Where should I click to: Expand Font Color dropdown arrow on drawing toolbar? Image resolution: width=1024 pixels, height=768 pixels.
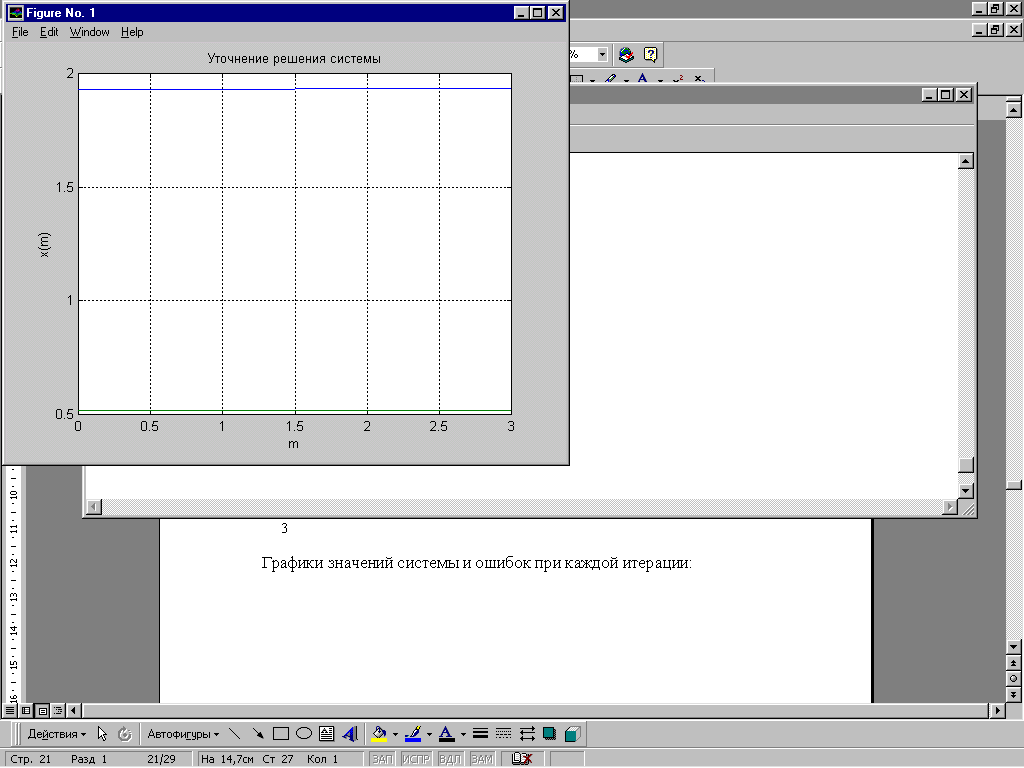(463, 734)
